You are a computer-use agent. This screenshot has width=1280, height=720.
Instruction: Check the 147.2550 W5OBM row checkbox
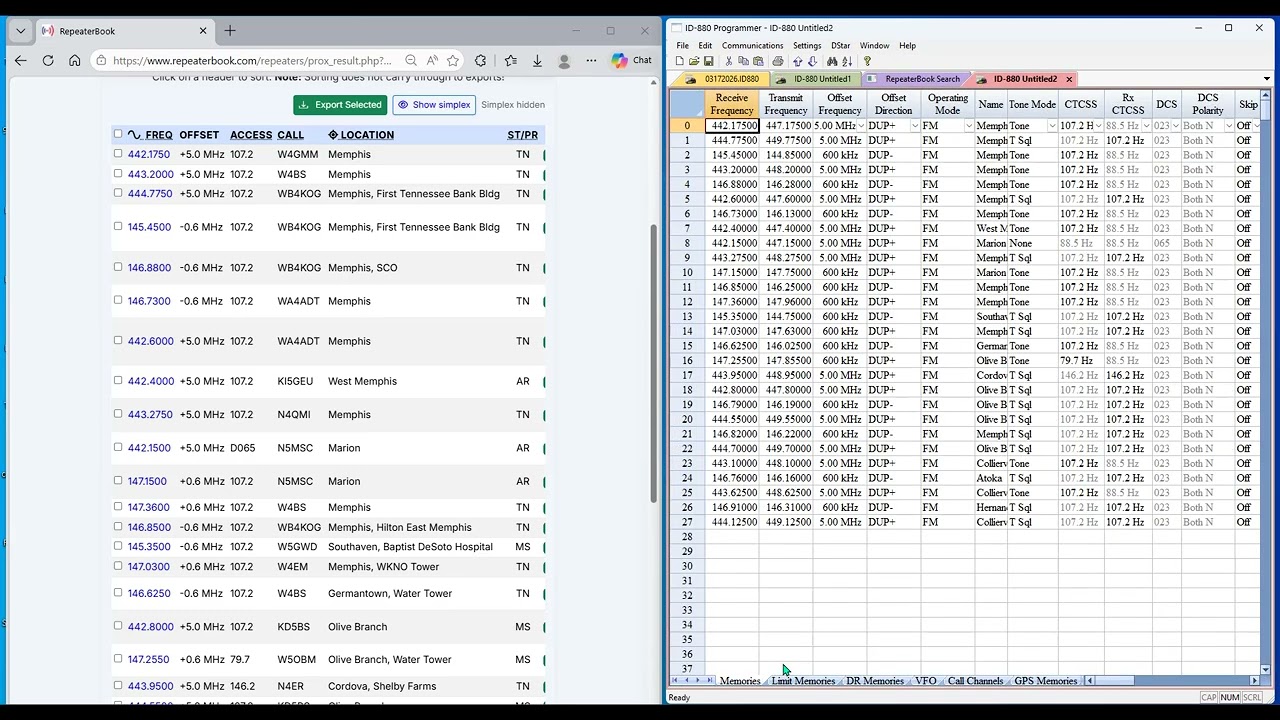point(118,659)
